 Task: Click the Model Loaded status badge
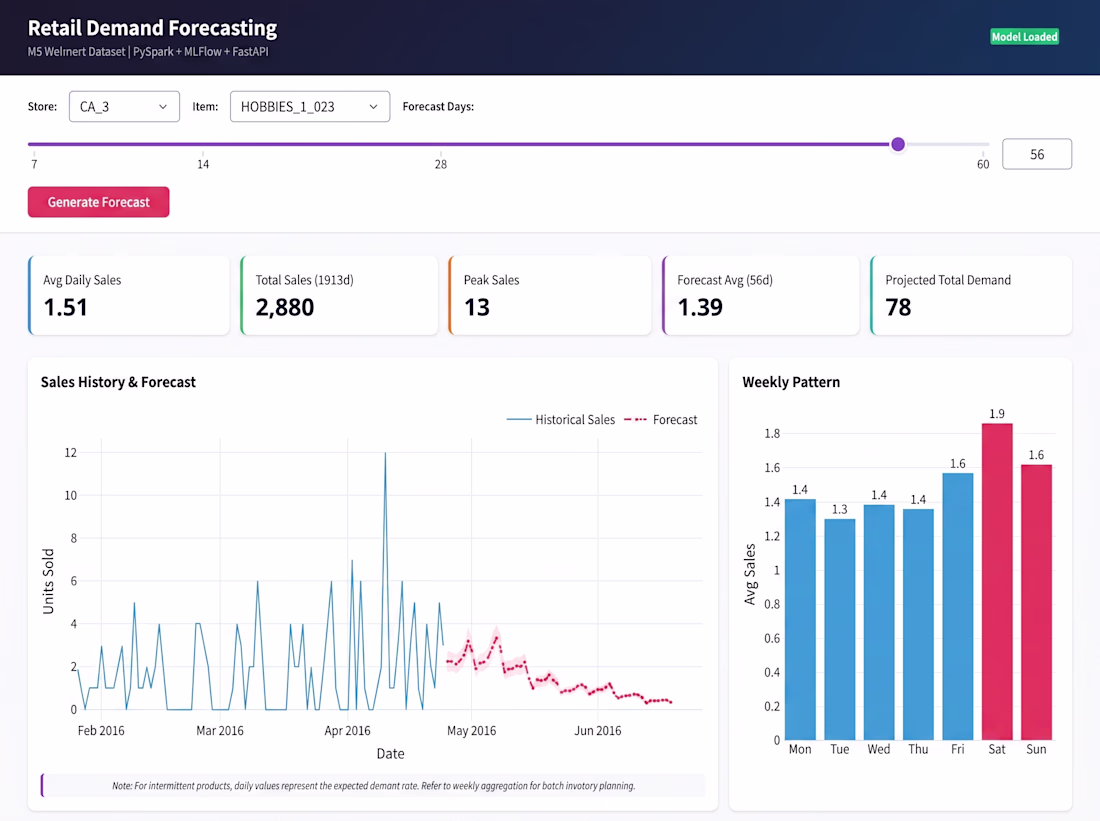pyautogui.click(x=1024, y=36)
